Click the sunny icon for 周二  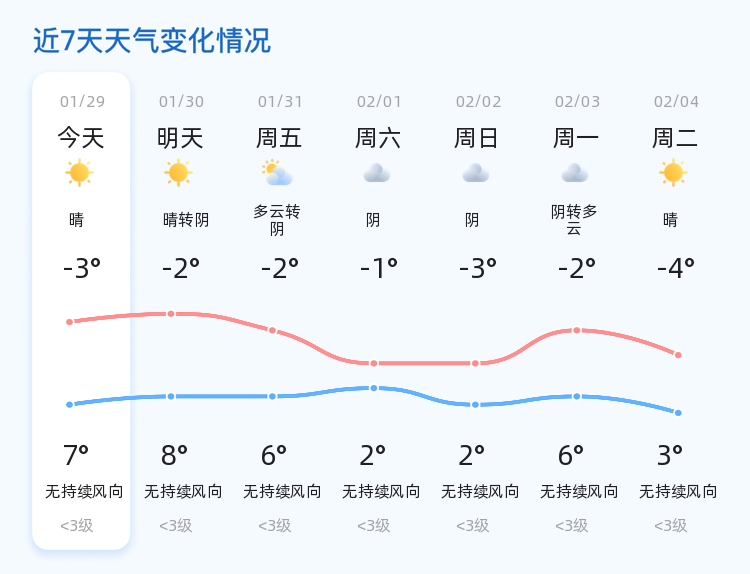click(673, 173)
